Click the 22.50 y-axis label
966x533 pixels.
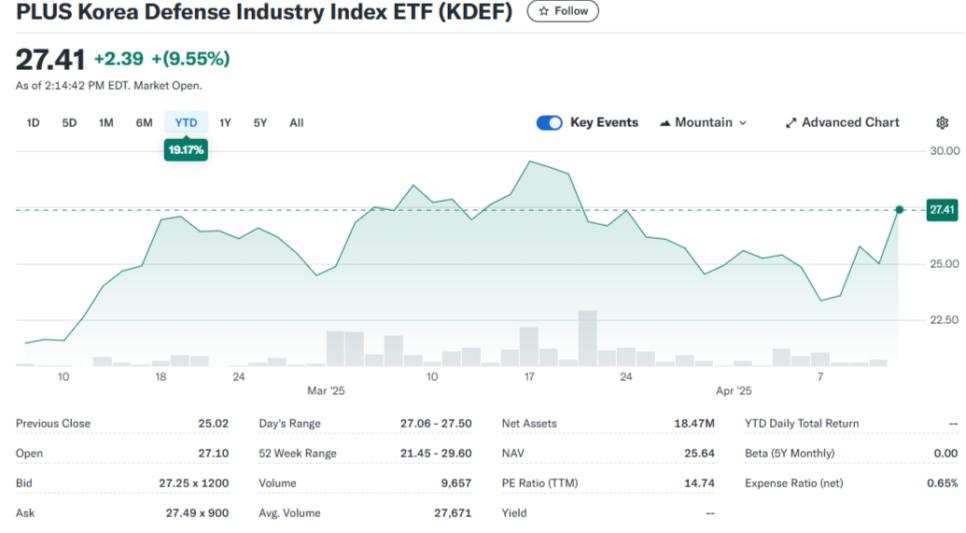(944, 320)
